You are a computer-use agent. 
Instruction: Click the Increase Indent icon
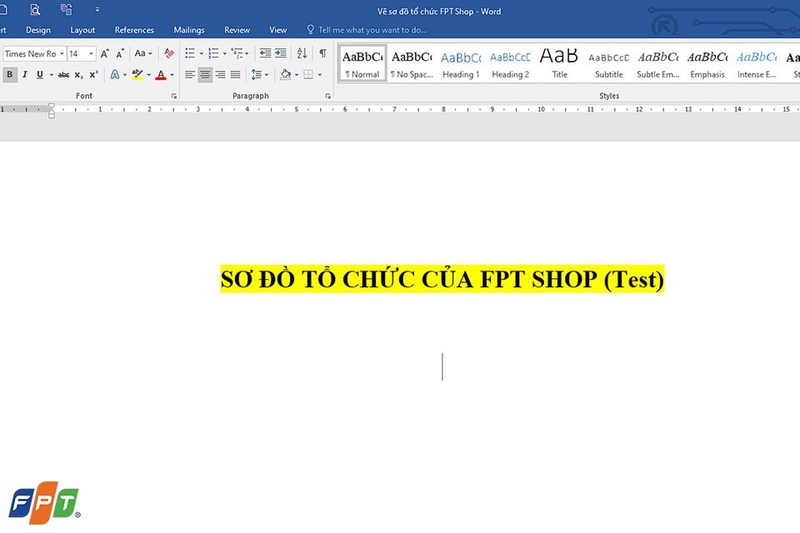click(x=281, y=54)
